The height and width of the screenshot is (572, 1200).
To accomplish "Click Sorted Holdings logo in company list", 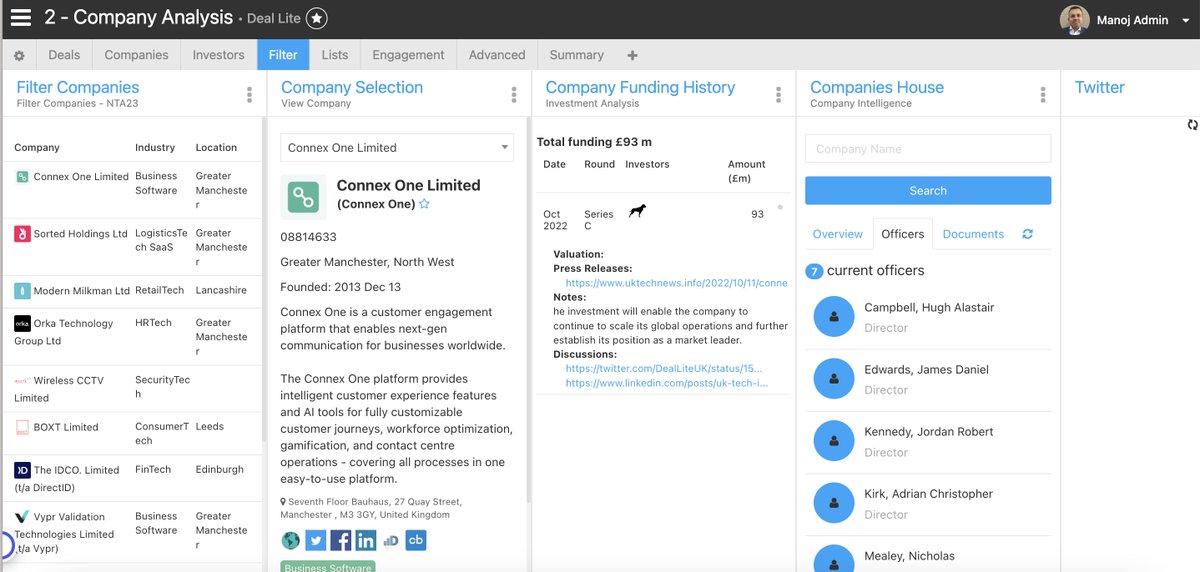I will click(22, 234).
